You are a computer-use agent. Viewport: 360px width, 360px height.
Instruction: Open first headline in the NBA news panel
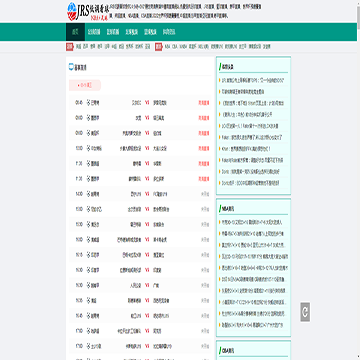[x=252, y=222]
